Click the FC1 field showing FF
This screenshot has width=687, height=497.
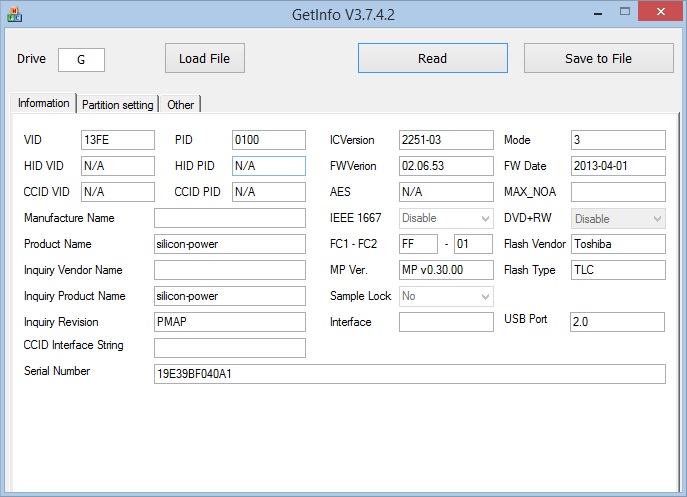(418, 244)
